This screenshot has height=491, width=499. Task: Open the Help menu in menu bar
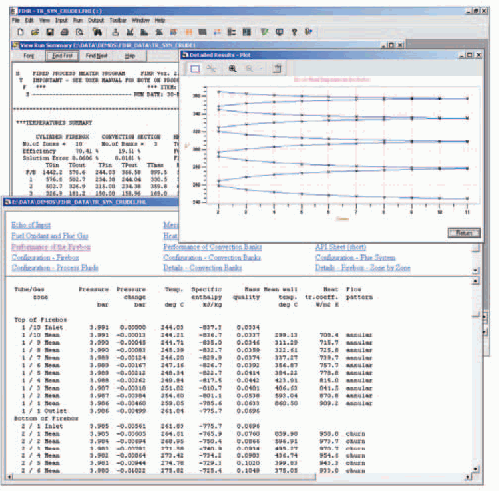coord(160,20)
